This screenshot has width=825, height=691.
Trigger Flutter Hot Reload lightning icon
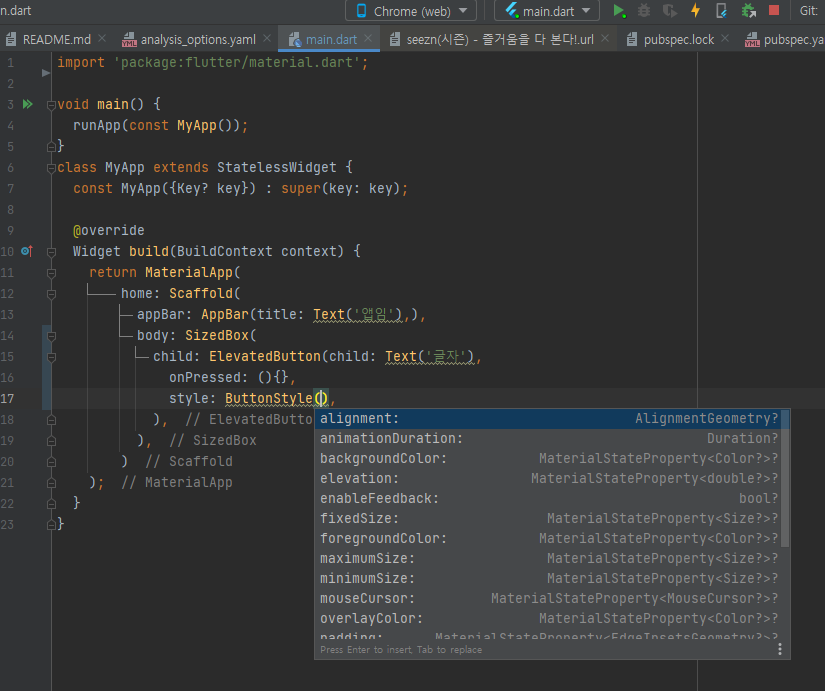tap(696, 11)
